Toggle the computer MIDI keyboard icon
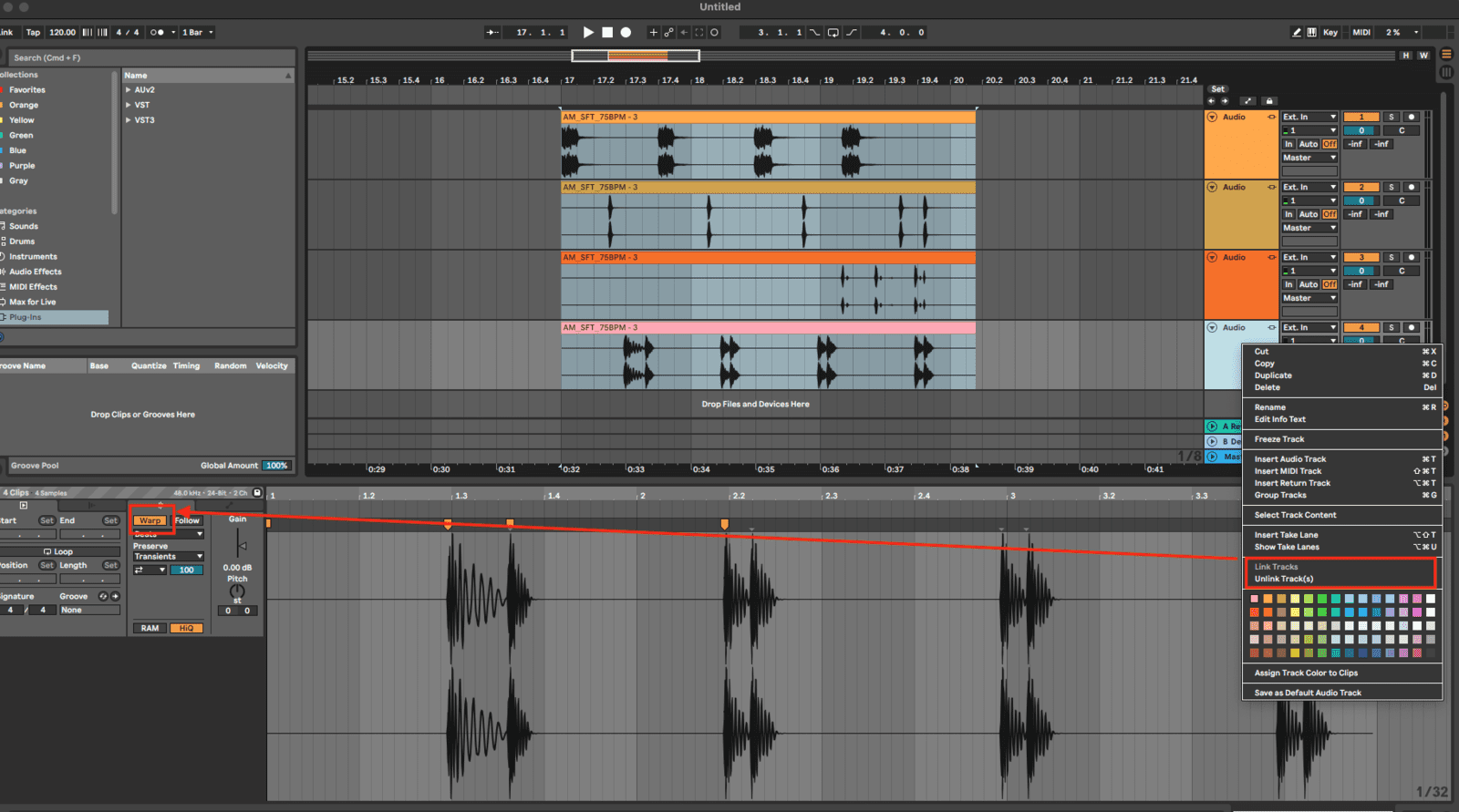Viewport: 1459px width, 812px height. pyautogui.click(x=1311, y=32)
